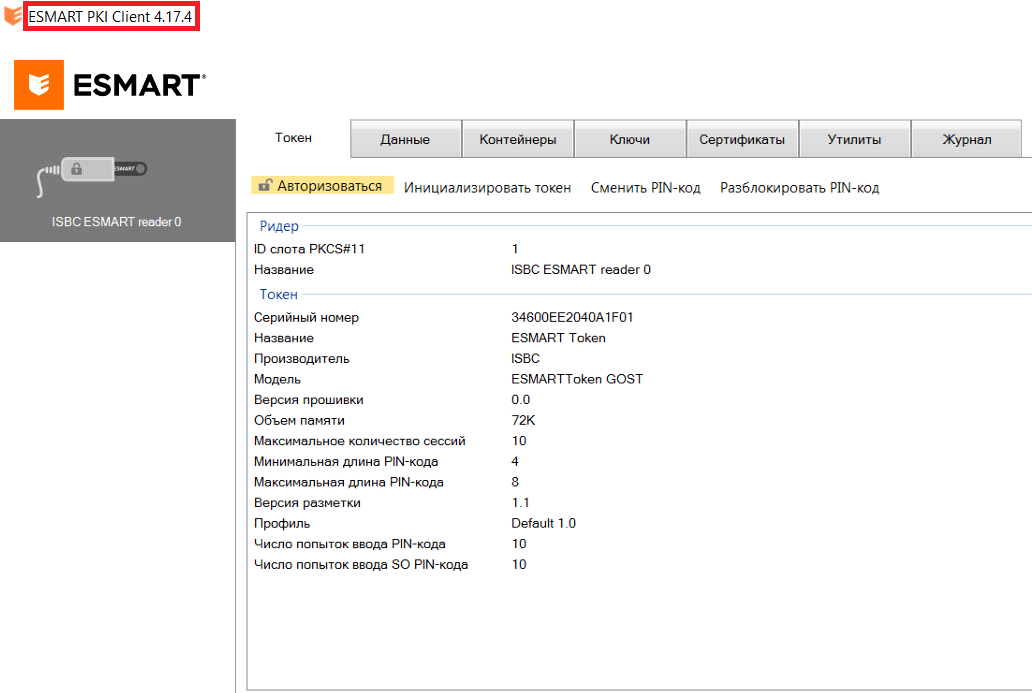View the Журнал tab

click(x=966, y=140)
